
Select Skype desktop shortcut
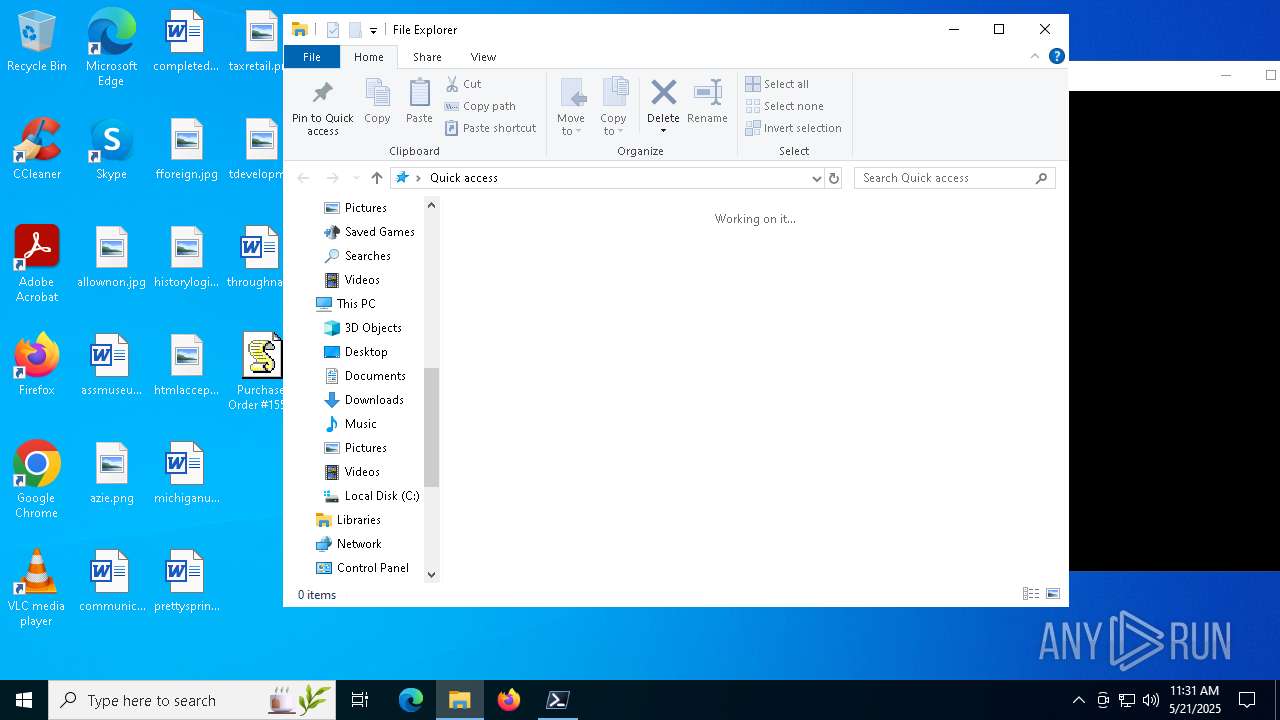(111, 150)
